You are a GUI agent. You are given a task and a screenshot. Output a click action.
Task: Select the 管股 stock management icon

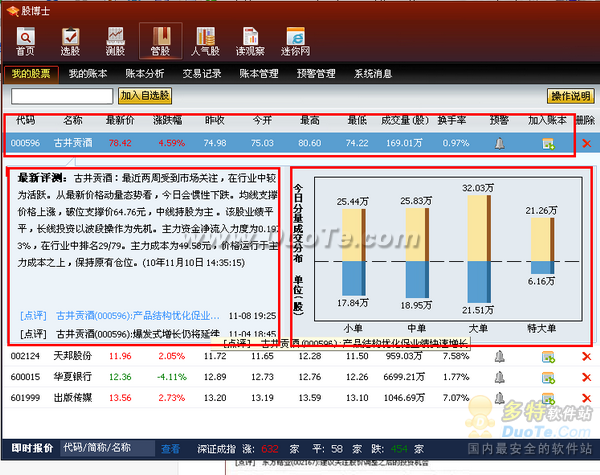(160, 41)
